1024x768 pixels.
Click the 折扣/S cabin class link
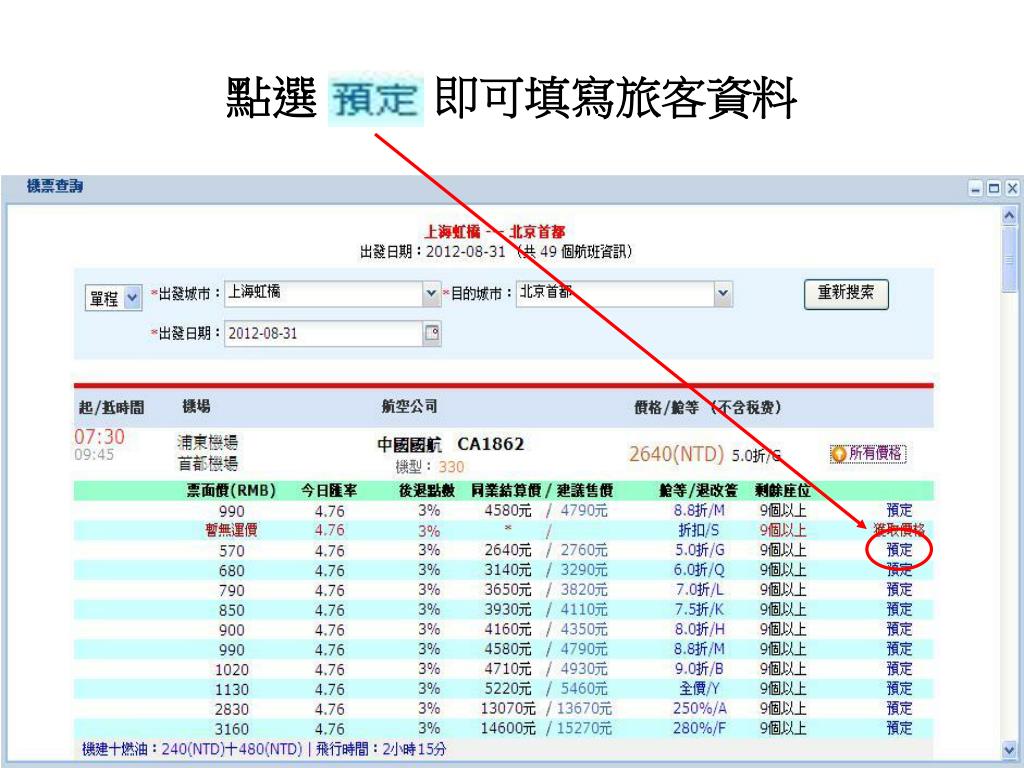699,530
